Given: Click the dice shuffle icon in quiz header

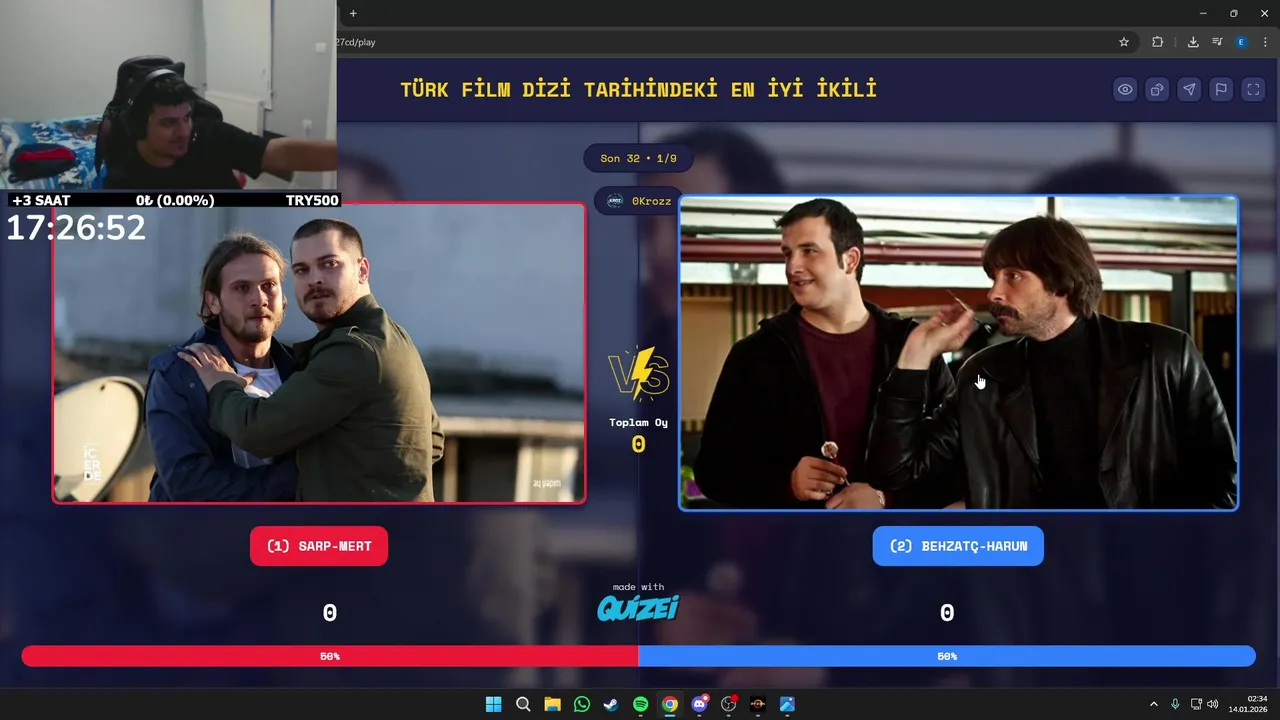Looking at the screenshot, I should 1157,90.
